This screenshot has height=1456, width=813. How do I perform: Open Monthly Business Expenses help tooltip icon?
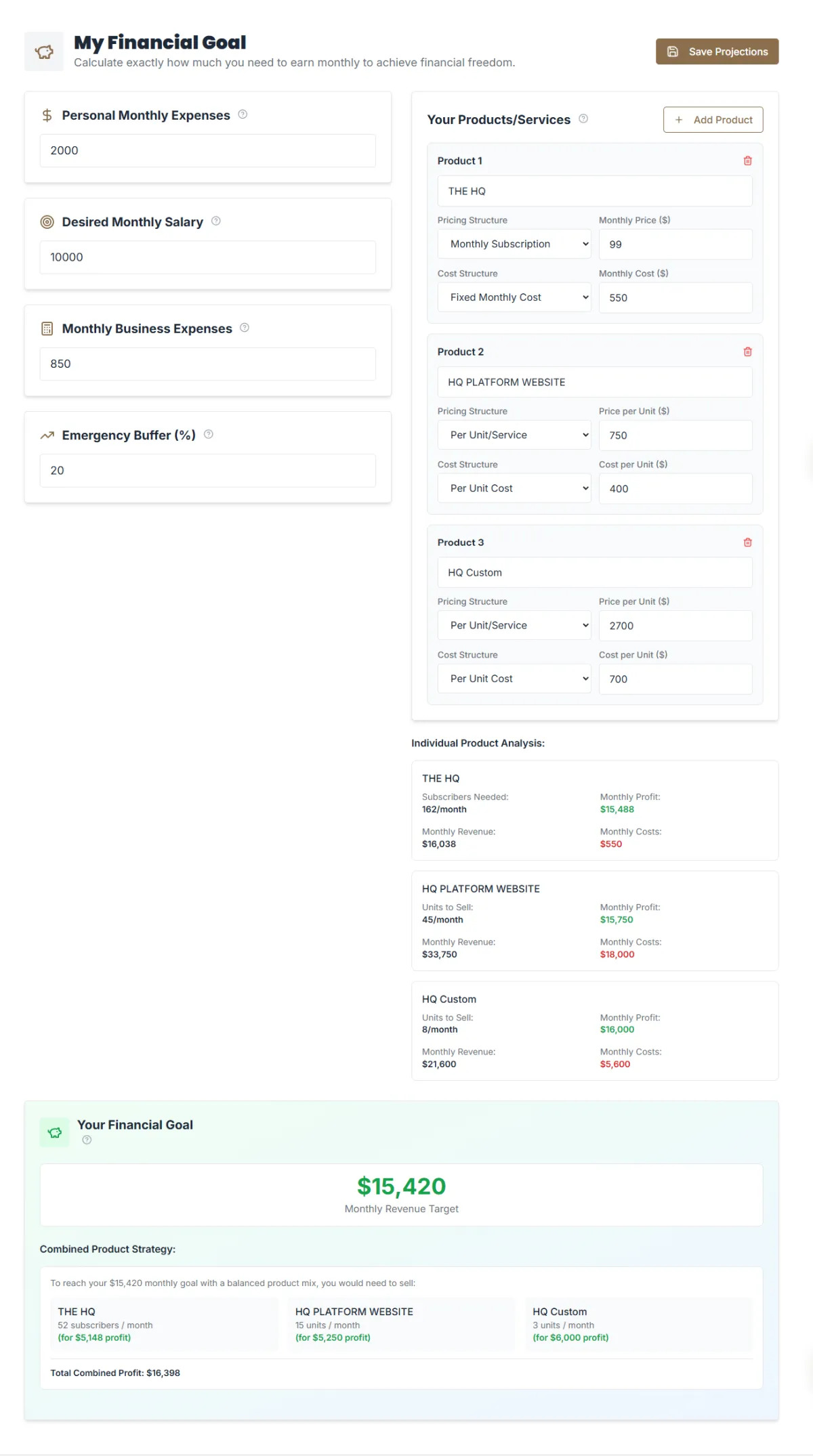pyautogui.click(x=245, y=328)
